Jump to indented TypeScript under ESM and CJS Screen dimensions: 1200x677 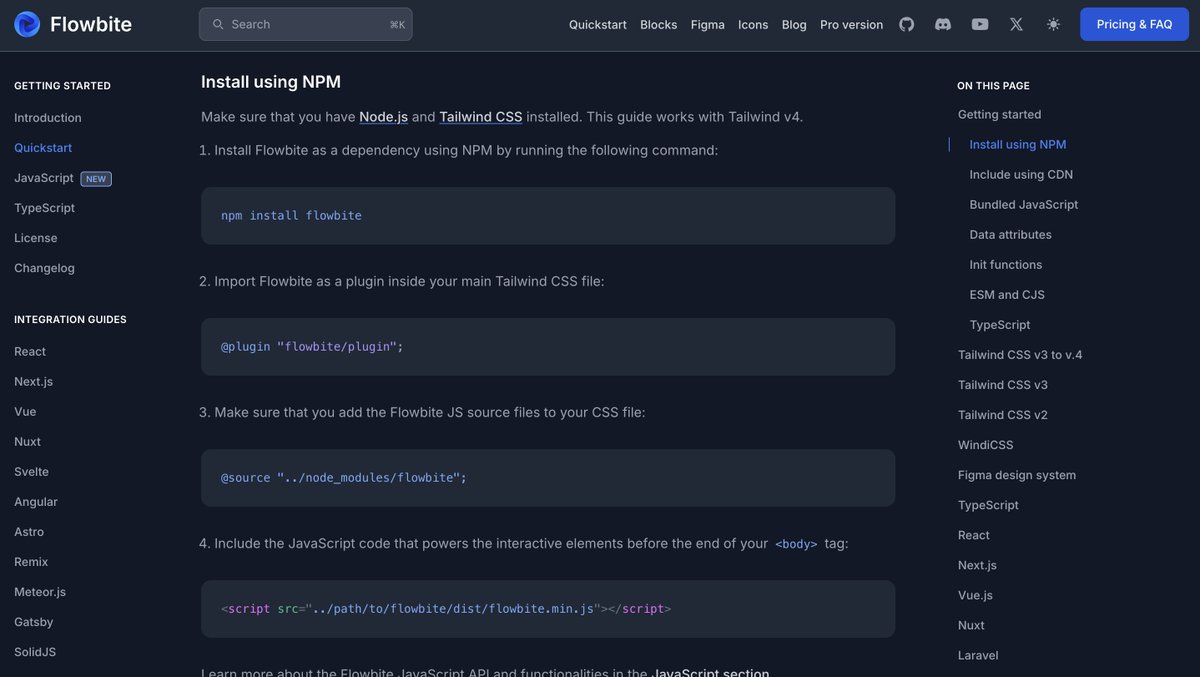[x=1000, y=325]
